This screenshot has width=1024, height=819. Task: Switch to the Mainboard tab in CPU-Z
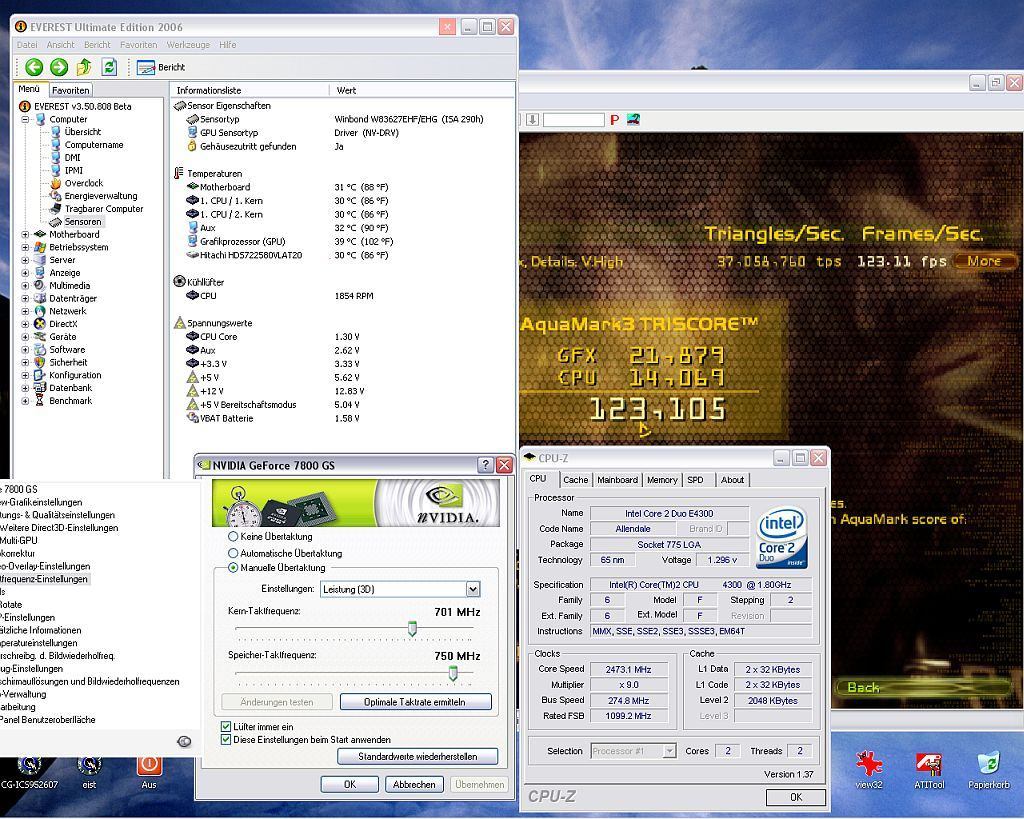click(x=617, y=479)
